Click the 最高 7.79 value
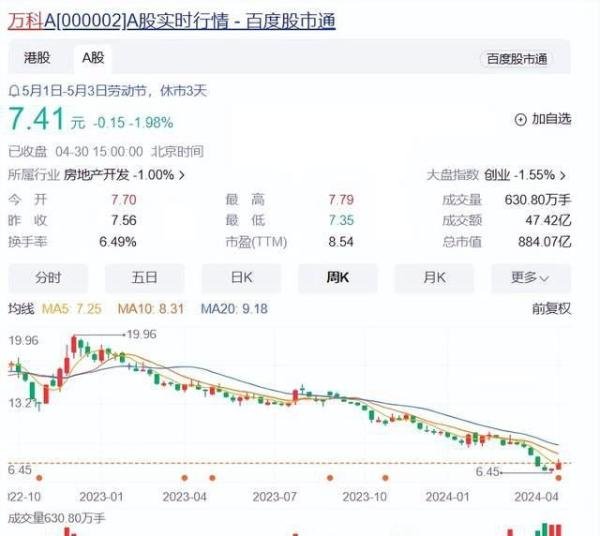The height and width of the screenshot is (536, 600). tap(341, 200)
